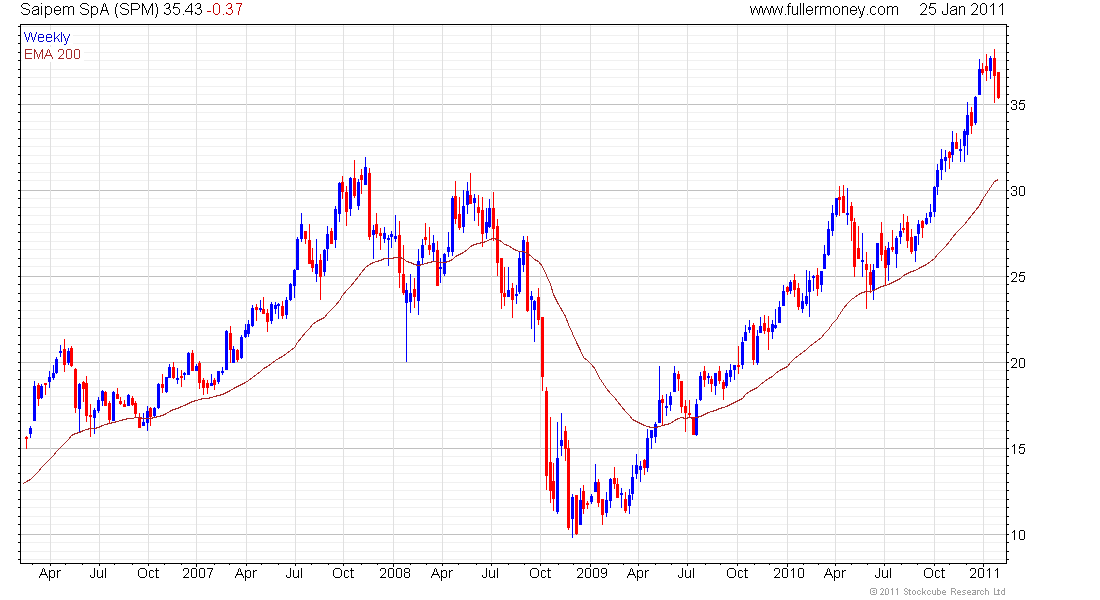Click the 2011 year label on time axis
Viewport: 1100px width, 600px height.
984,573
